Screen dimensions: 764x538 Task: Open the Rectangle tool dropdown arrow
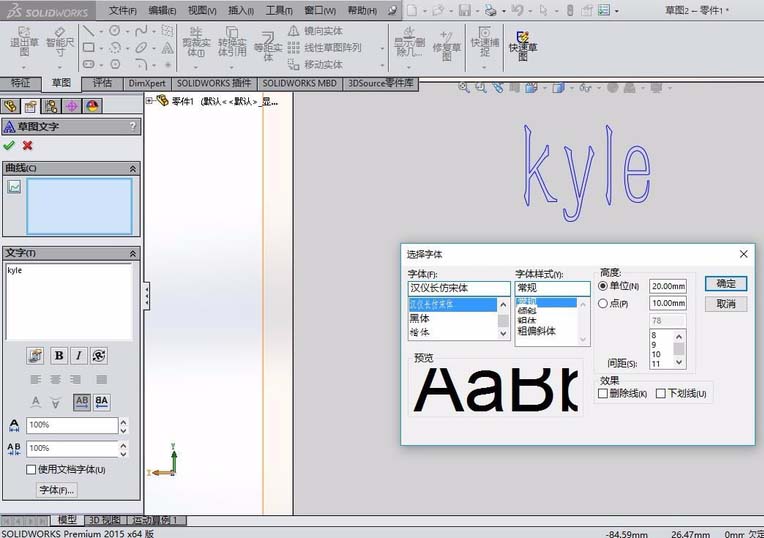[101, 48]
